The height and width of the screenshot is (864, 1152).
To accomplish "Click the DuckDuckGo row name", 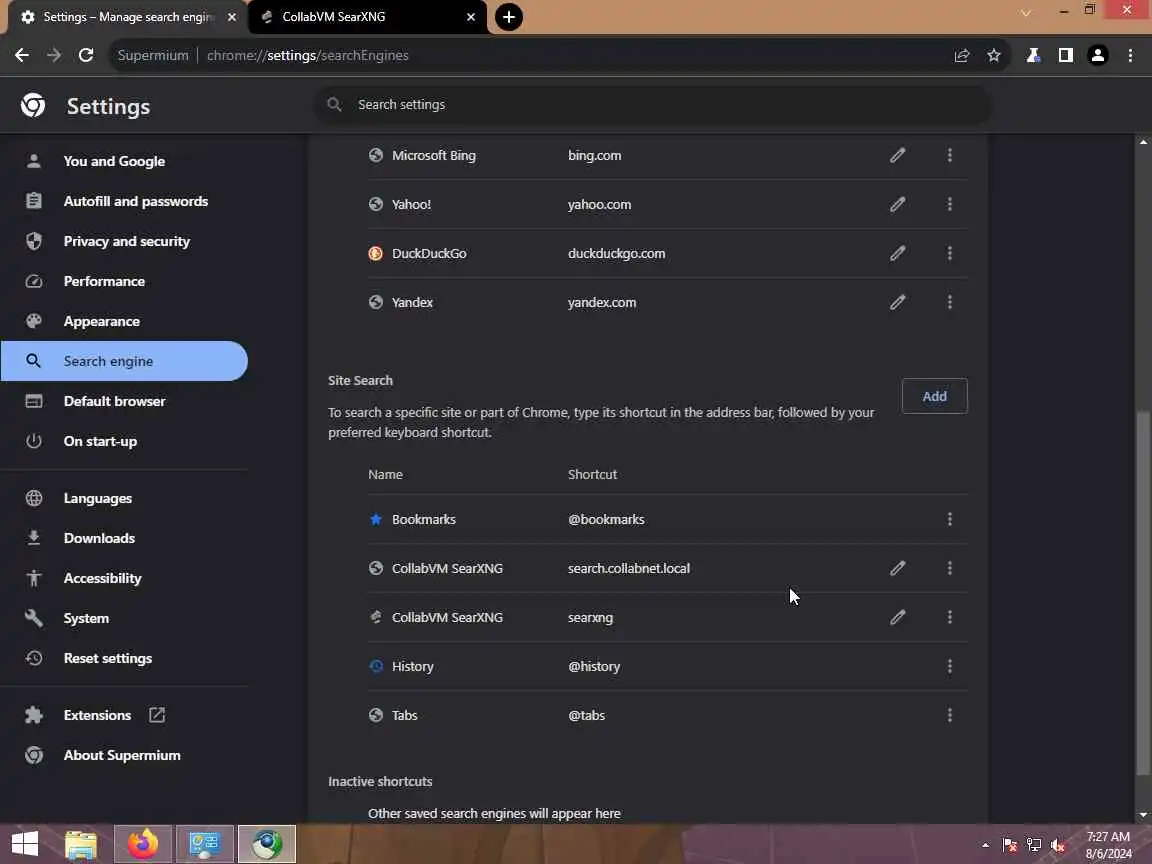I will pos(429,253).
